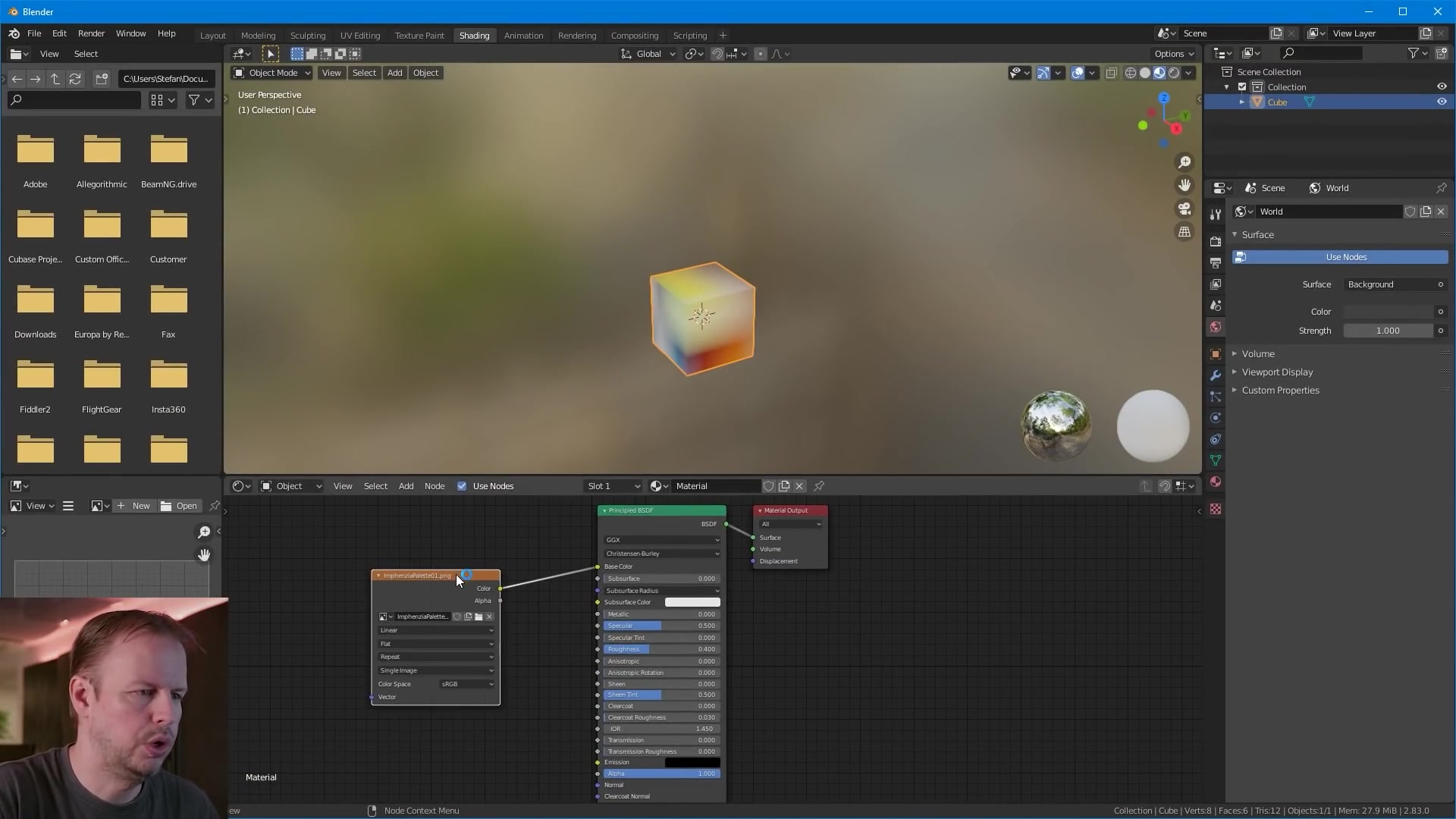Click the file browser refresh icon
The width and height of the screenshot is (1456, 819).
click(x=75, y=79)
